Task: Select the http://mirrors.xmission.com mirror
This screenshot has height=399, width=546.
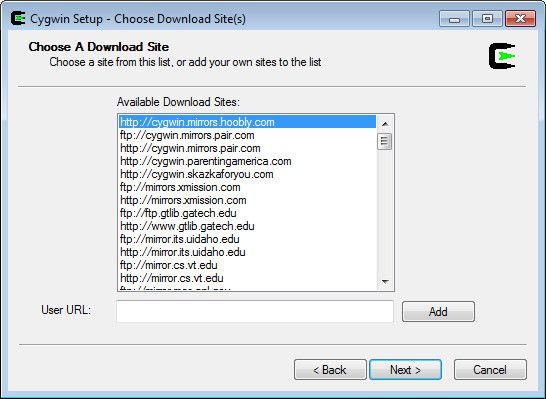Action: (248, 200)
